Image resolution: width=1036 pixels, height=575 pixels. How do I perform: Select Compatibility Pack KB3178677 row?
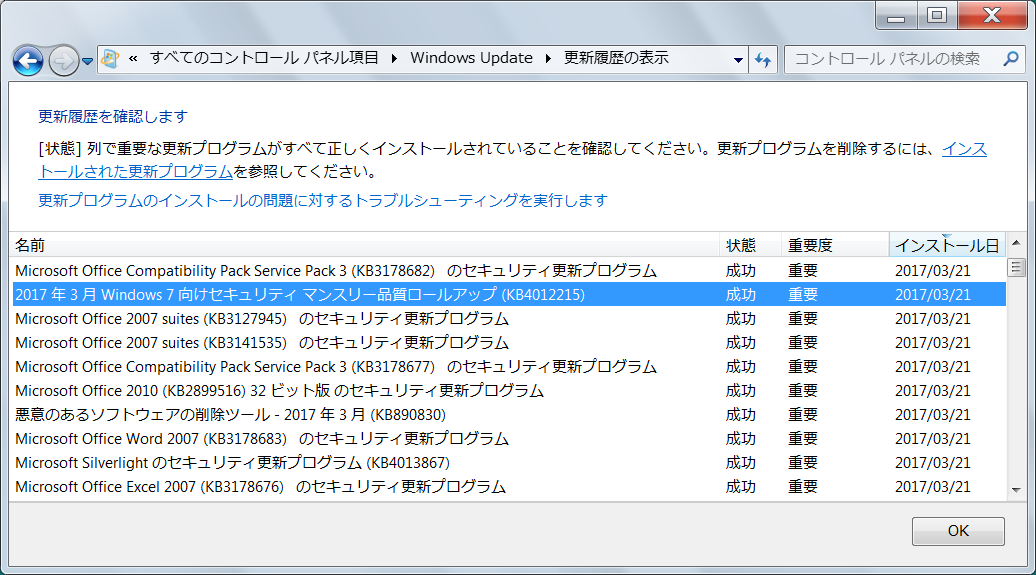509,367
